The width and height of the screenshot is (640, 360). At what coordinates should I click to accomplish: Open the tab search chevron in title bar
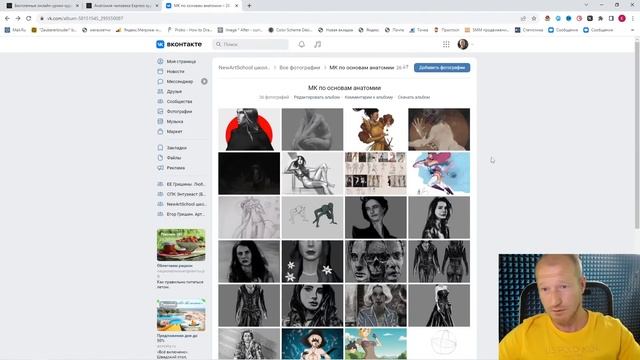586,5
